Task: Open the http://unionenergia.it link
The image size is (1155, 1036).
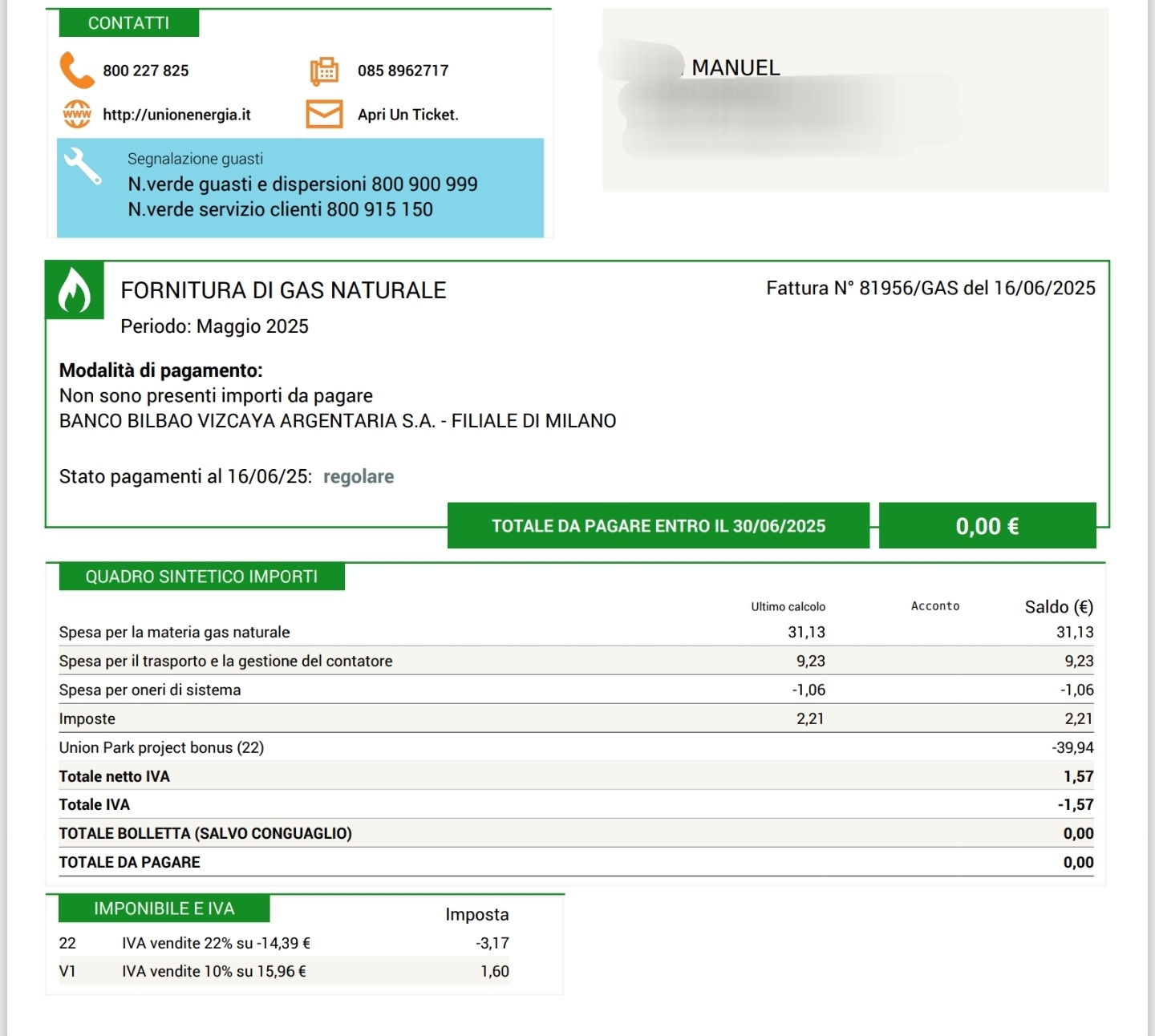Action: (176, 115)
